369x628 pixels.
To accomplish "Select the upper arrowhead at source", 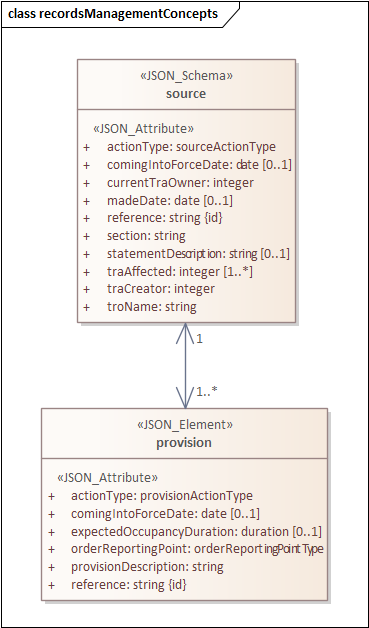I will point(185,333).
